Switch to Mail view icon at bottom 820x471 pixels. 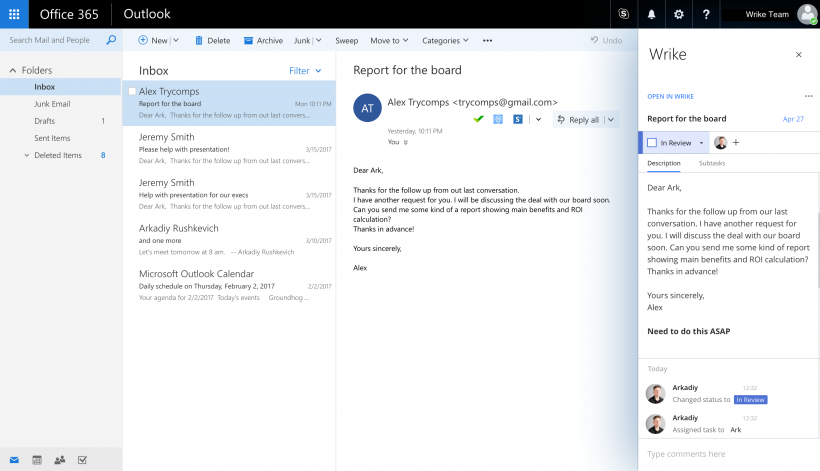(14, 460)
